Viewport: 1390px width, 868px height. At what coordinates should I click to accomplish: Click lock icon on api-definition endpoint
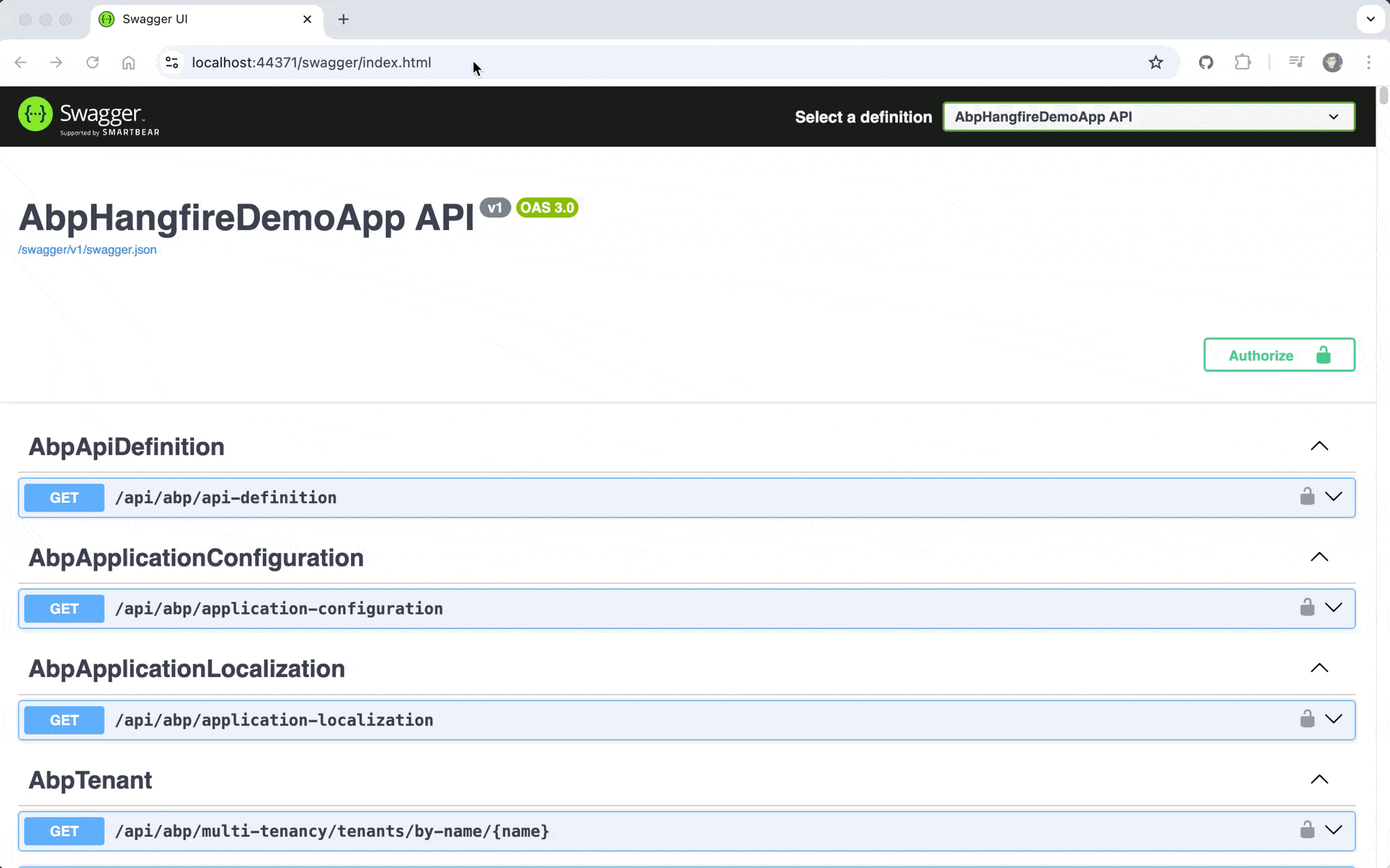(1307, 496)
